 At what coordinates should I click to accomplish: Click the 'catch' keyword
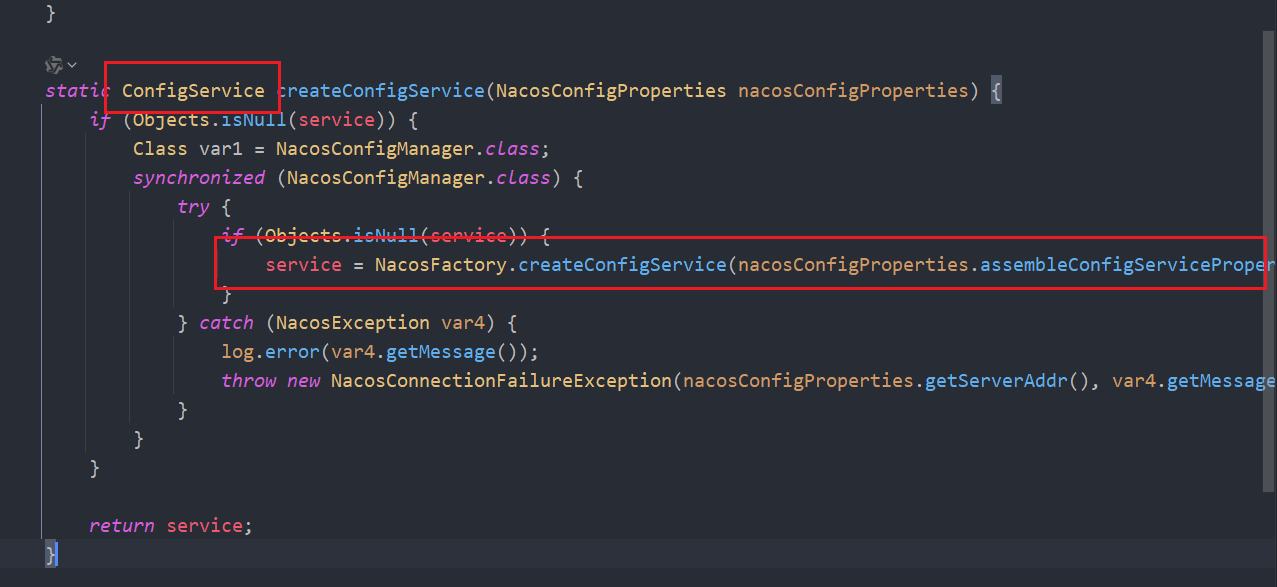tap(226, 323)
